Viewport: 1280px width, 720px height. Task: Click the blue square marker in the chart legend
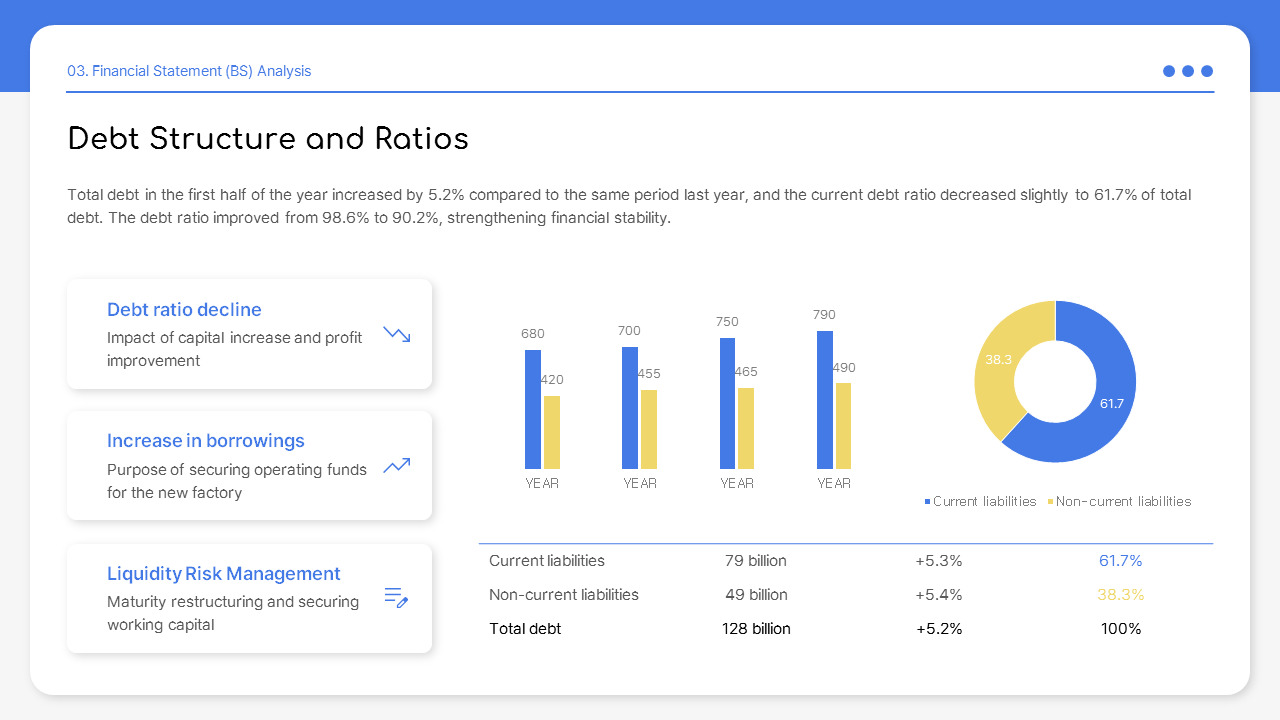click(927, 501)
